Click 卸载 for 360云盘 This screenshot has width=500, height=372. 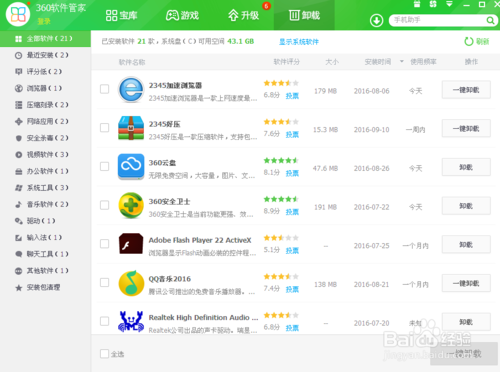point(466,167)
